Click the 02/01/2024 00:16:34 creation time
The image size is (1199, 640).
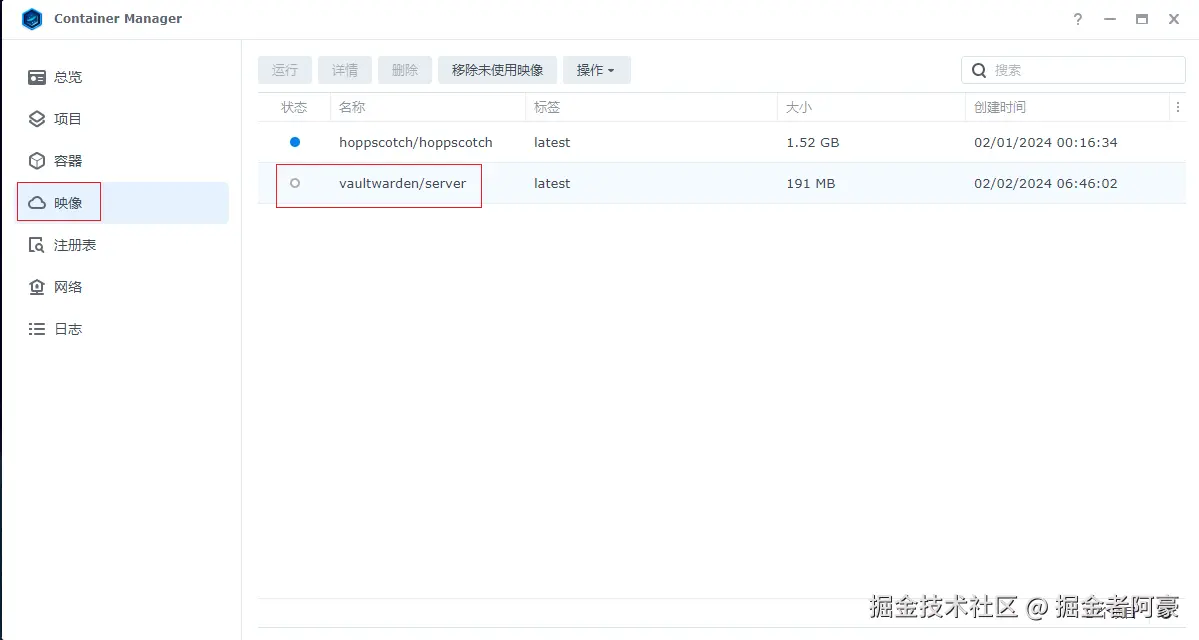point(1045,143)
